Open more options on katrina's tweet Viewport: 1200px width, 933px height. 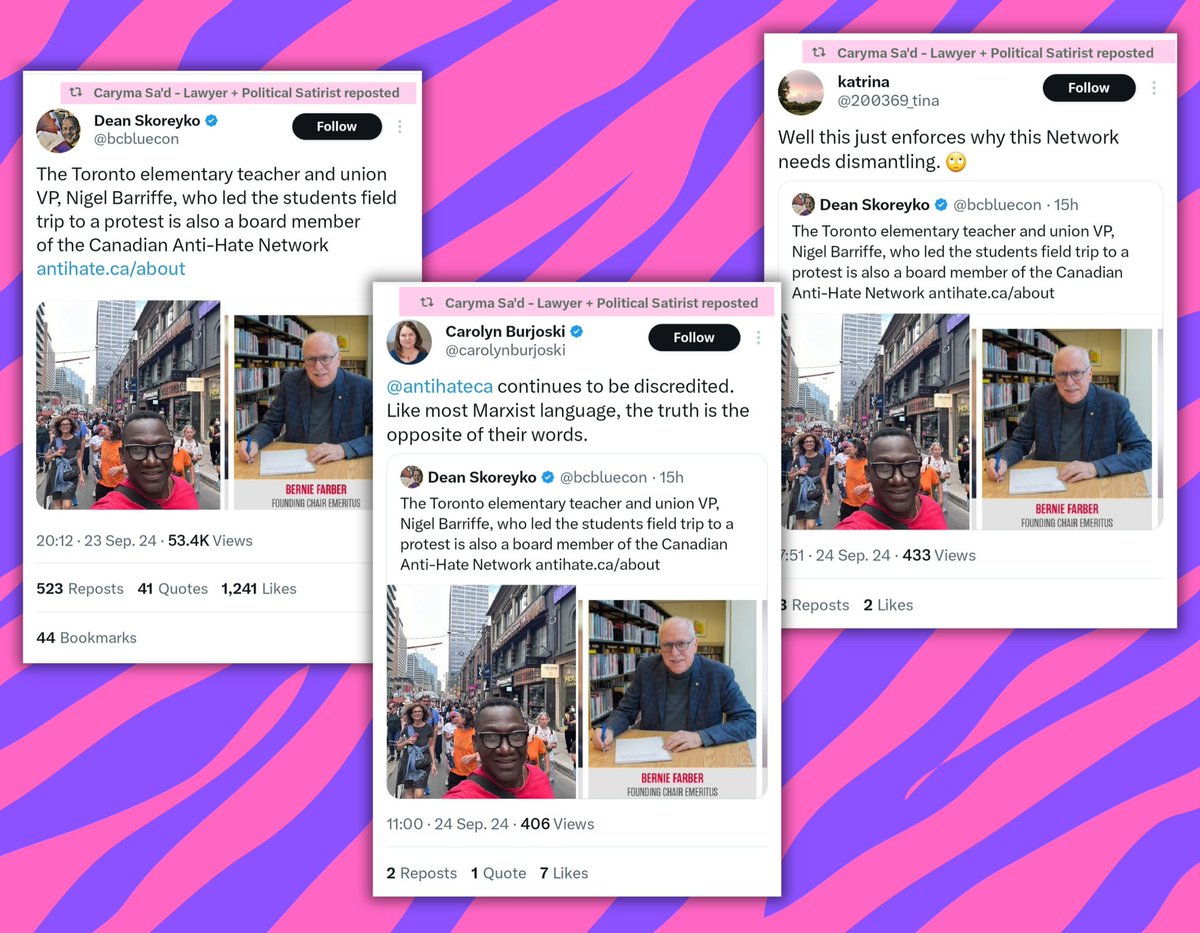click(x=1154, y=88)
